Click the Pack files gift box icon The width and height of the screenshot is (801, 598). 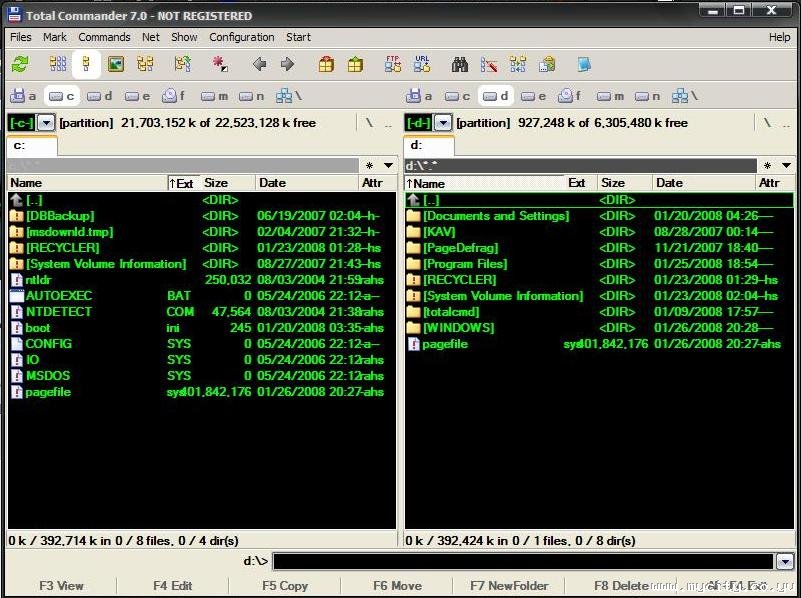pos(326,64)
